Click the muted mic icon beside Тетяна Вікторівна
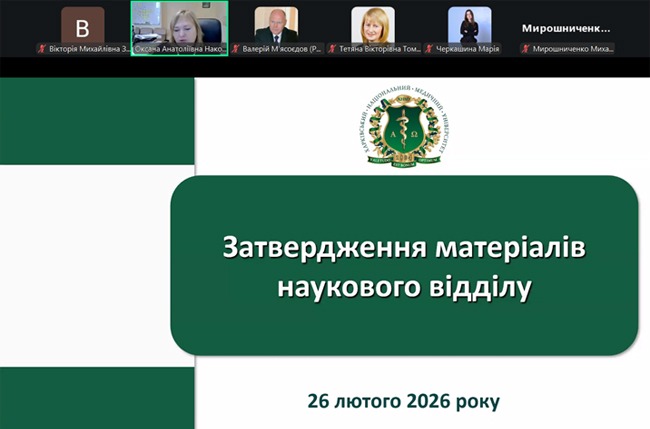The height and width of the screenshot is (429, 650). point(332,49)
